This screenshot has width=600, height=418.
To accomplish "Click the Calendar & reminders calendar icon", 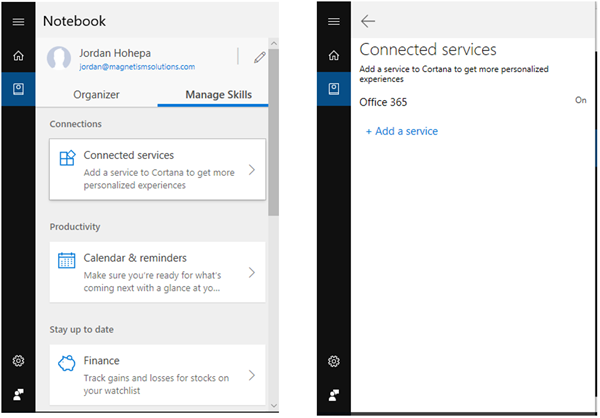I will pos(67,260).
